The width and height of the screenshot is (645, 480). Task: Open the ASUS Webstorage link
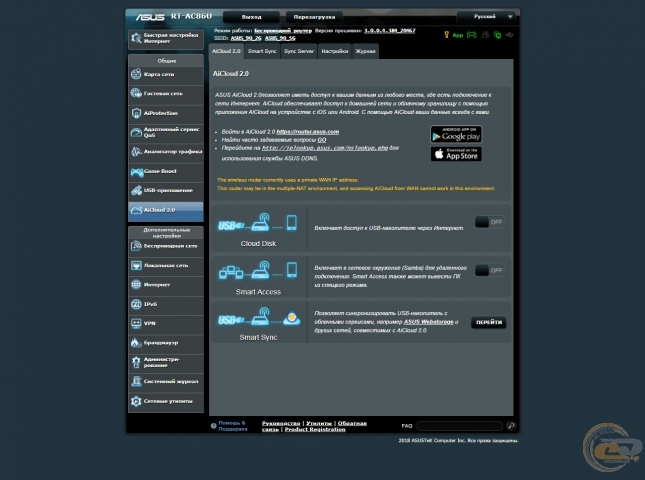(429, 322)
